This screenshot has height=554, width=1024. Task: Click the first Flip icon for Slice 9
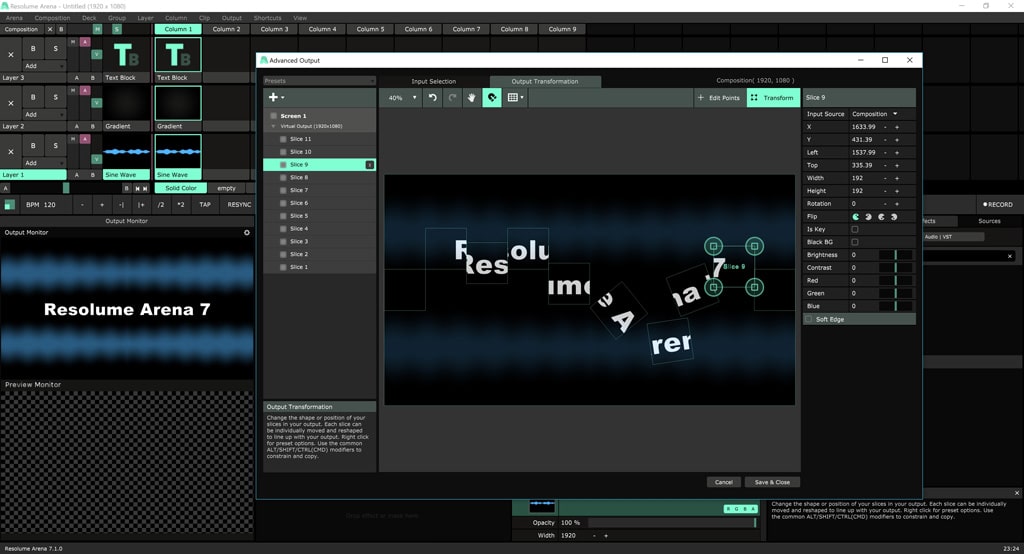click(x=856, y=216)
